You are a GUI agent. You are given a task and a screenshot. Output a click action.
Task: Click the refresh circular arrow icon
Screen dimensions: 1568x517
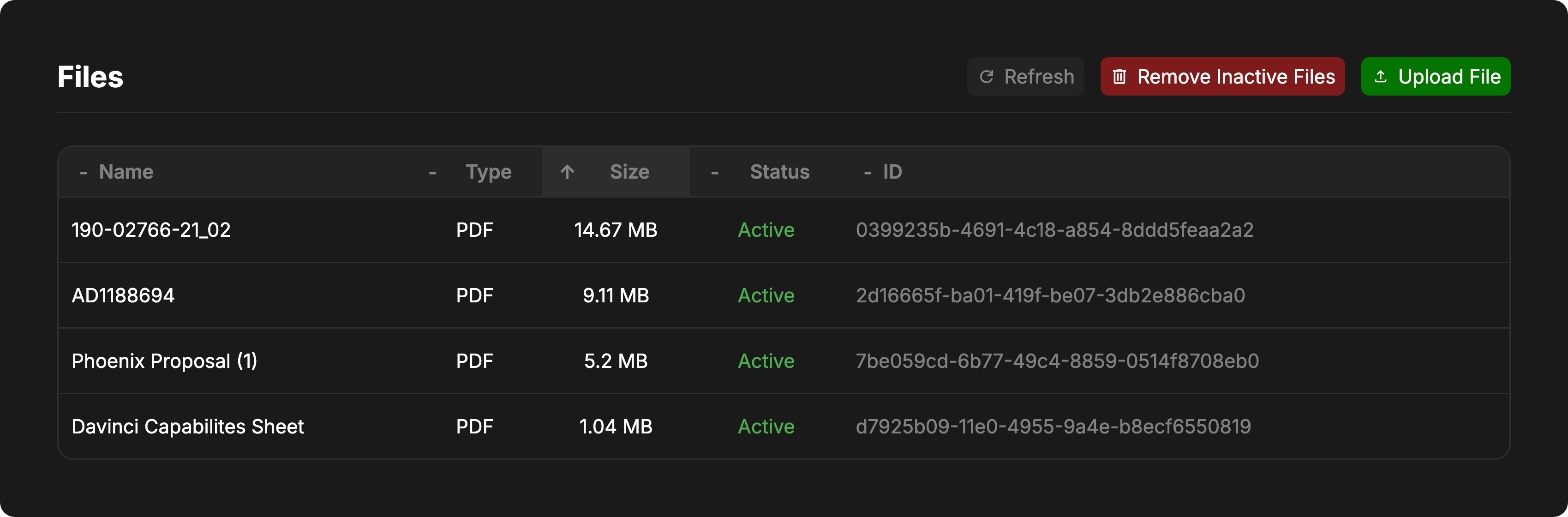(986, 77)
